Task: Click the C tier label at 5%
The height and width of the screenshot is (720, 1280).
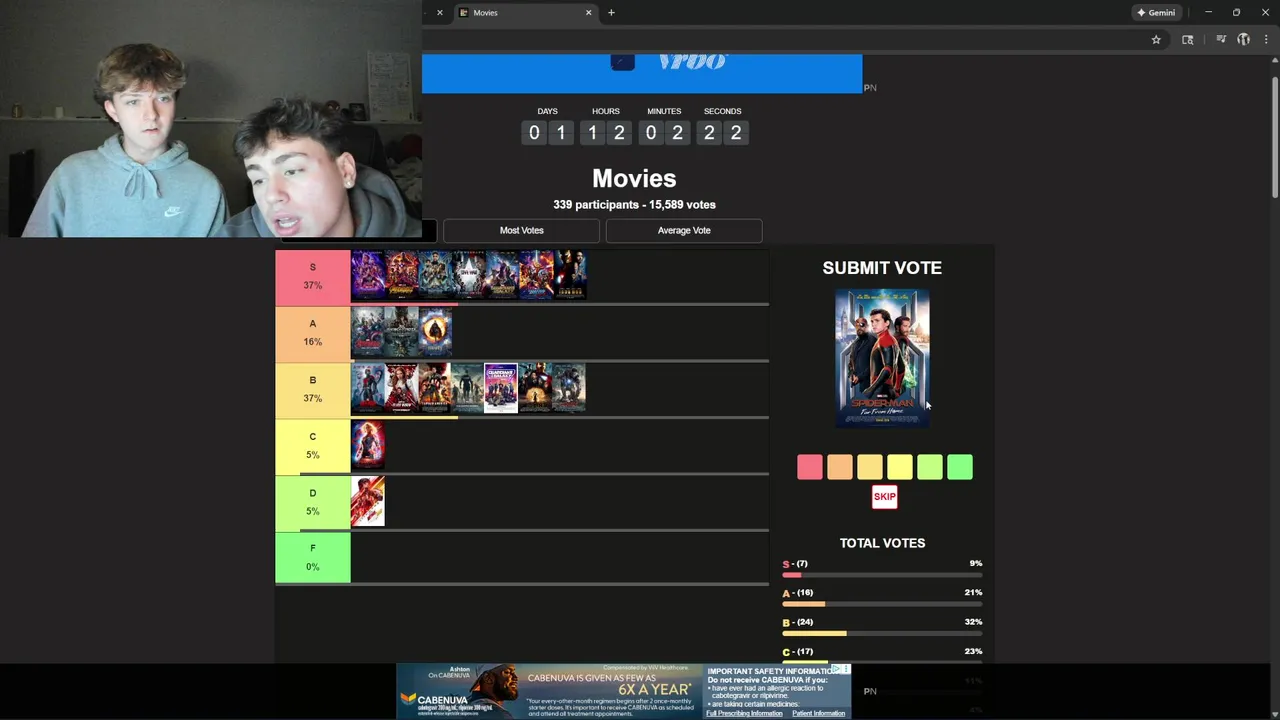Action: [x=313, y=446]
